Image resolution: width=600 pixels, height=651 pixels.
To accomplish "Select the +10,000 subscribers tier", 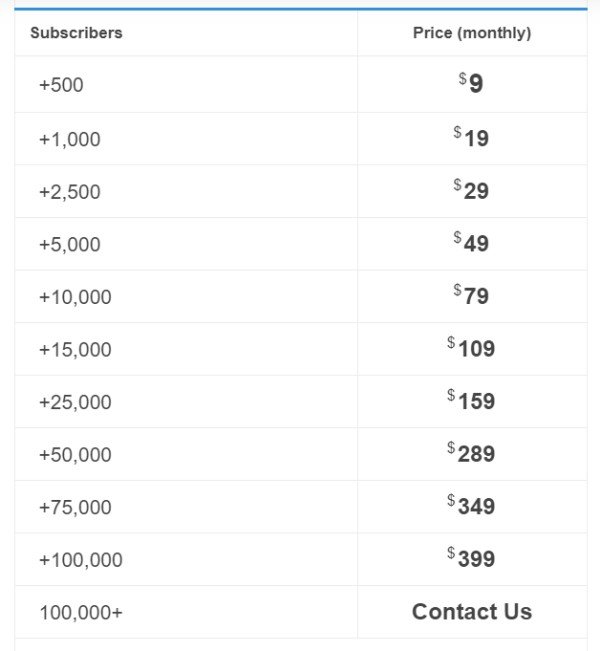I will coord(301,296).
